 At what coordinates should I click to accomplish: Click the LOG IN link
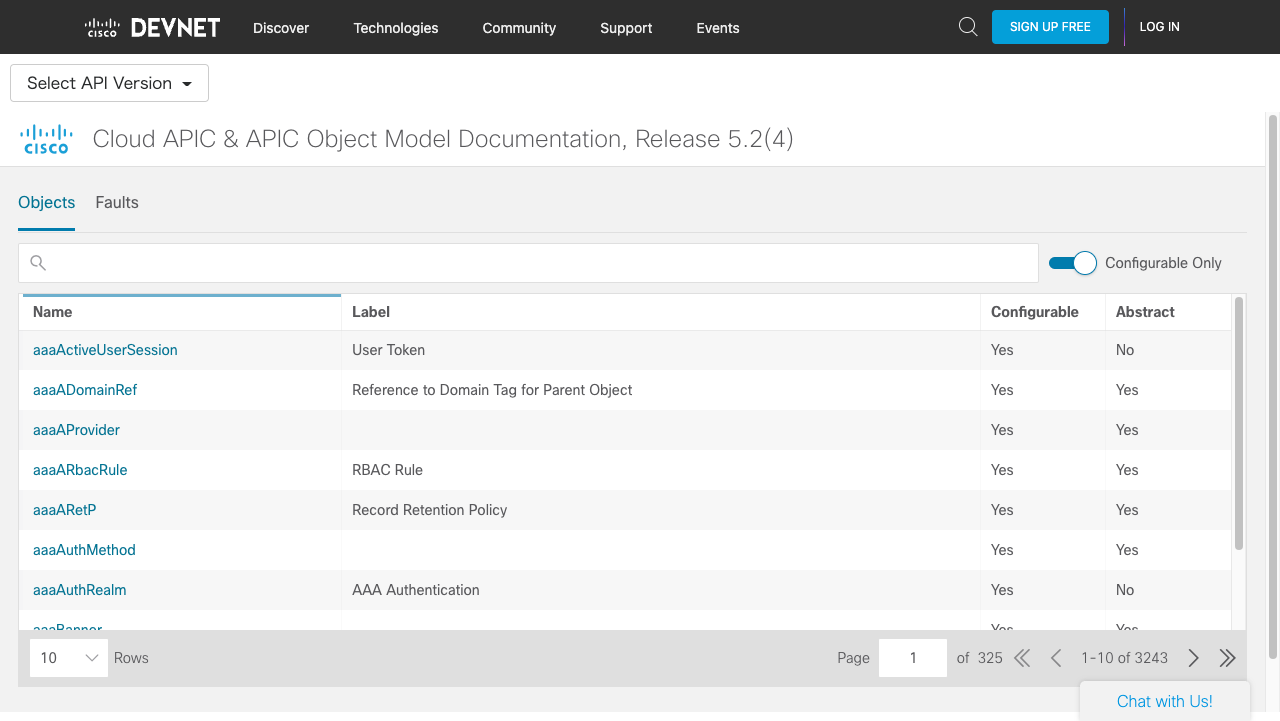(x=1160, y=27)
